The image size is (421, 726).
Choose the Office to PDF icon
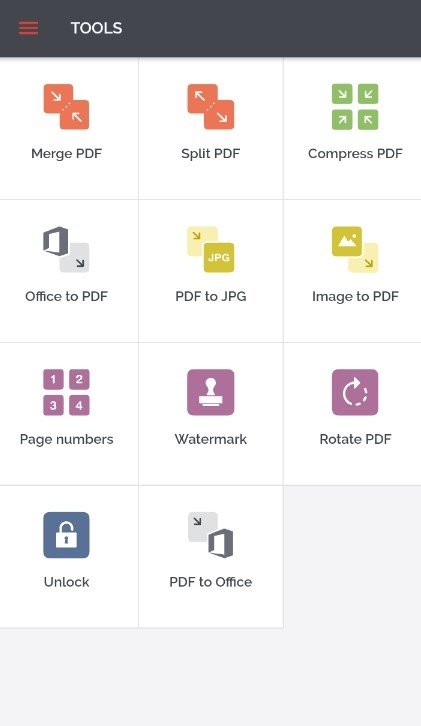pos(66,249)
